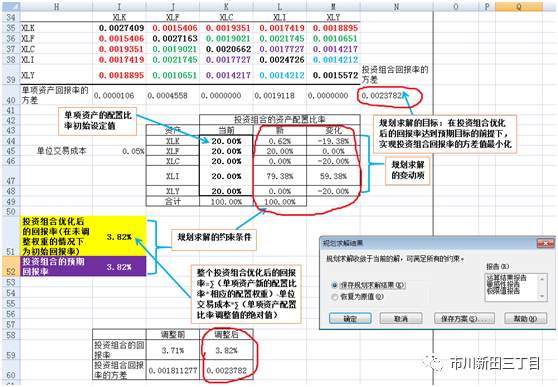Select 极限值报告 in reports list
The height and width of the screenshot is (387, 558).
point(502,291)
